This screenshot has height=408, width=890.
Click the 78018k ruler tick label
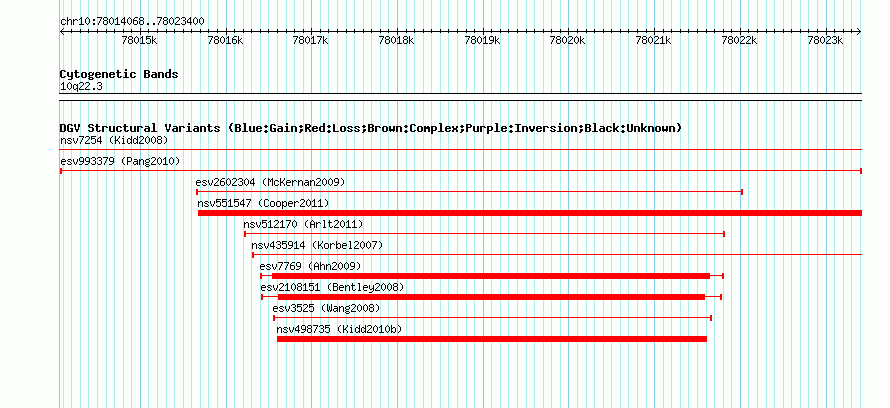click(x=396, y=40)
